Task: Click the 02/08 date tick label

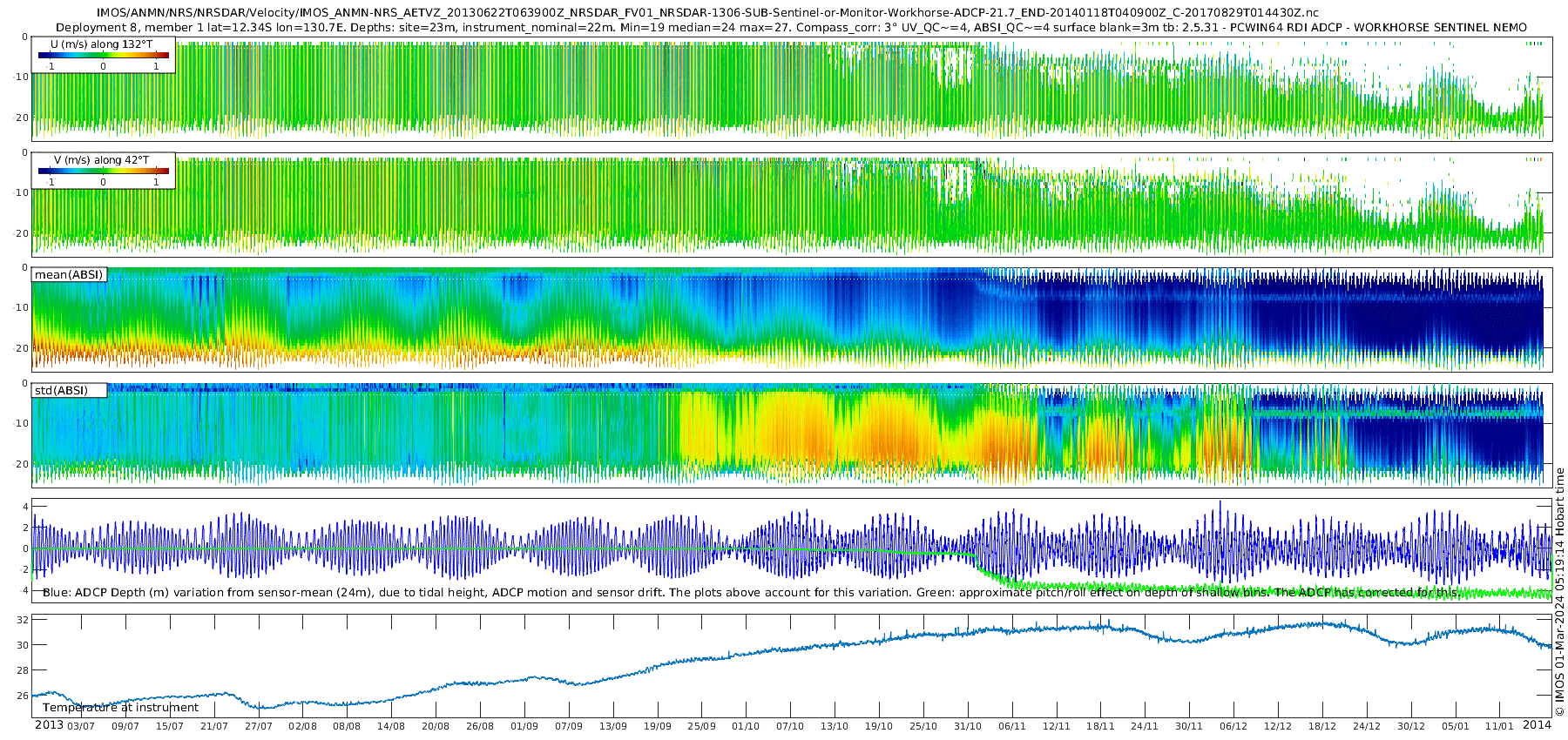Action: pos(303,726)
